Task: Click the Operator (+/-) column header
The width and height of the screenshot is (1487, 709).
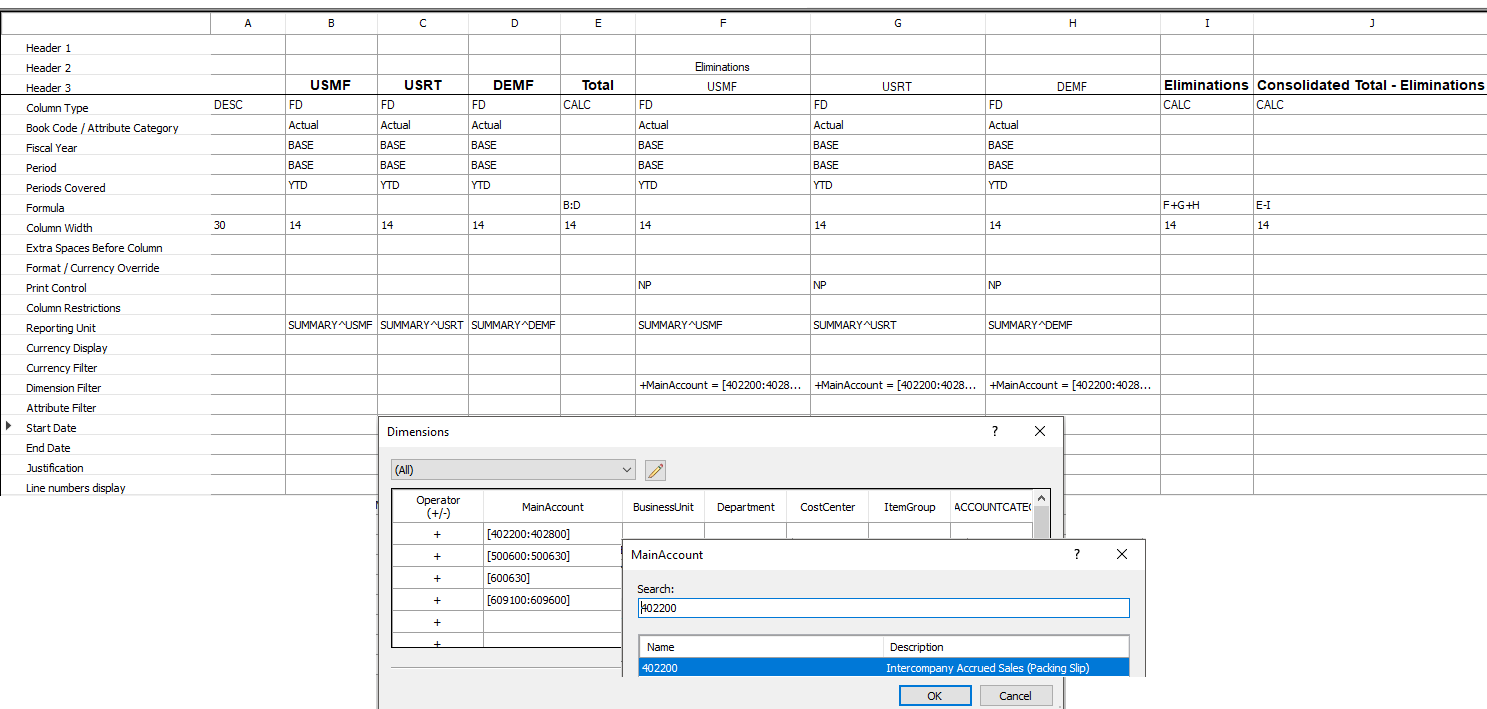Action: coord(438,507)
